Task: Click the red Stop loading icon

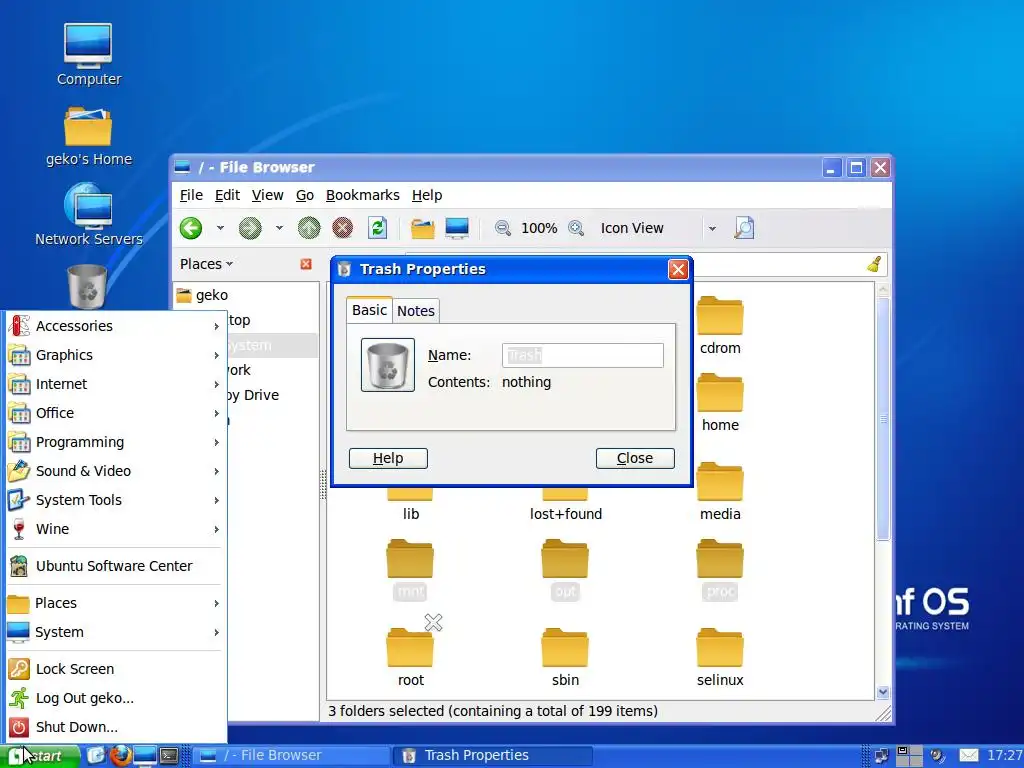Action: coord(342,228)
